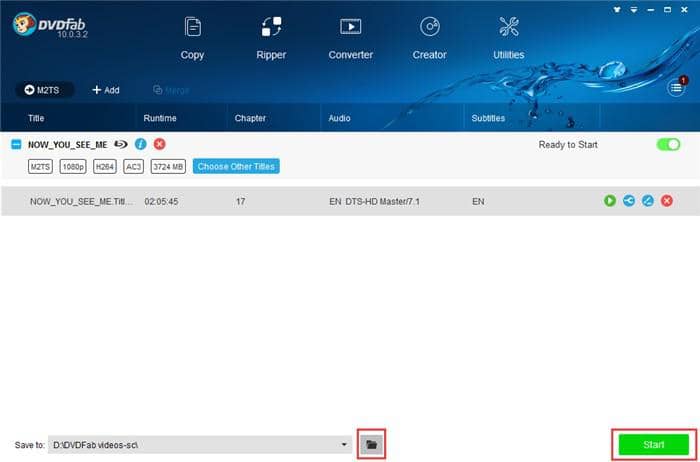Click the Chapter column header

point(250,118)
